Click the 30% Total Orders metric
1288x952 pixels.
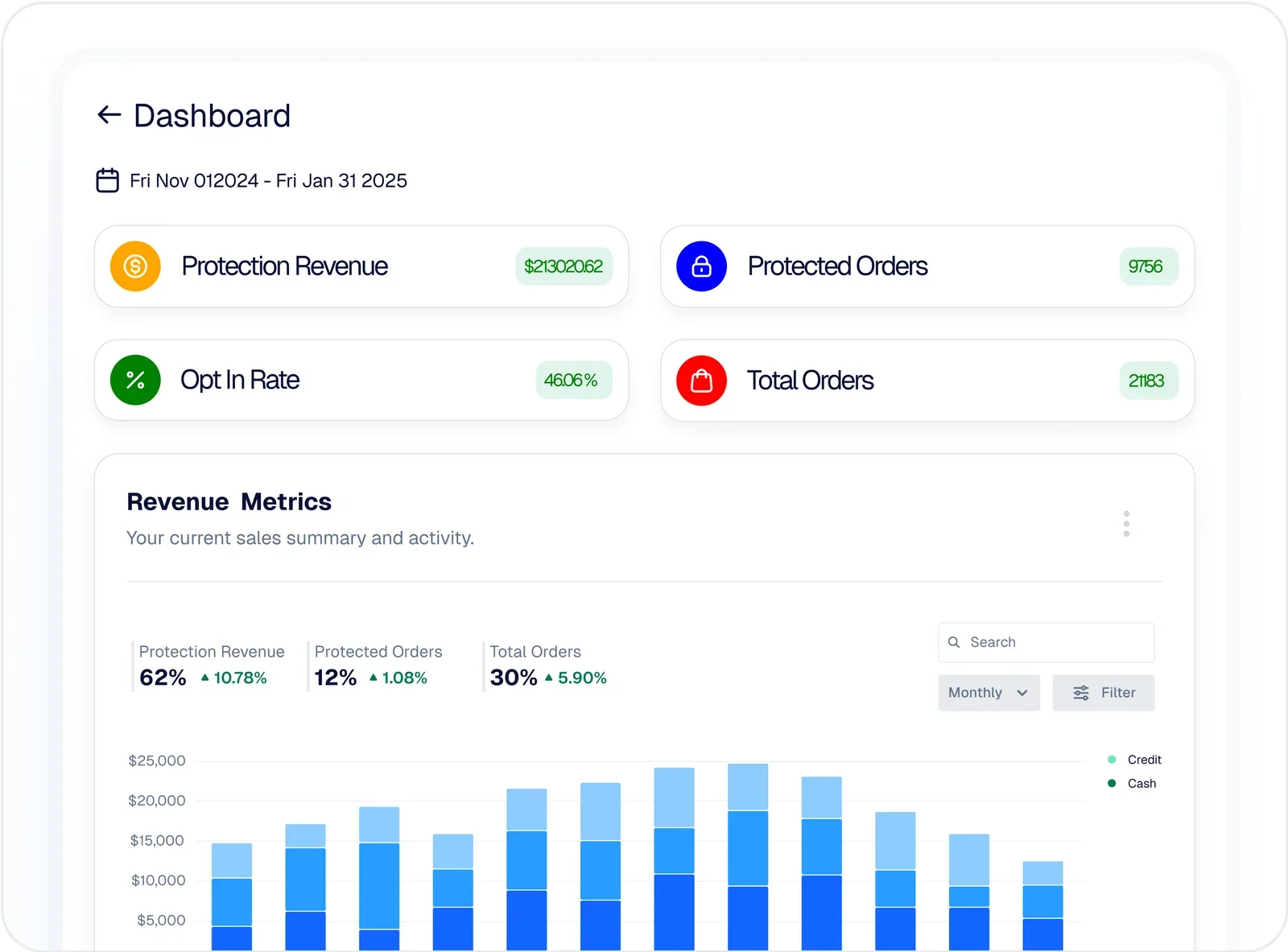pos(514,678)
